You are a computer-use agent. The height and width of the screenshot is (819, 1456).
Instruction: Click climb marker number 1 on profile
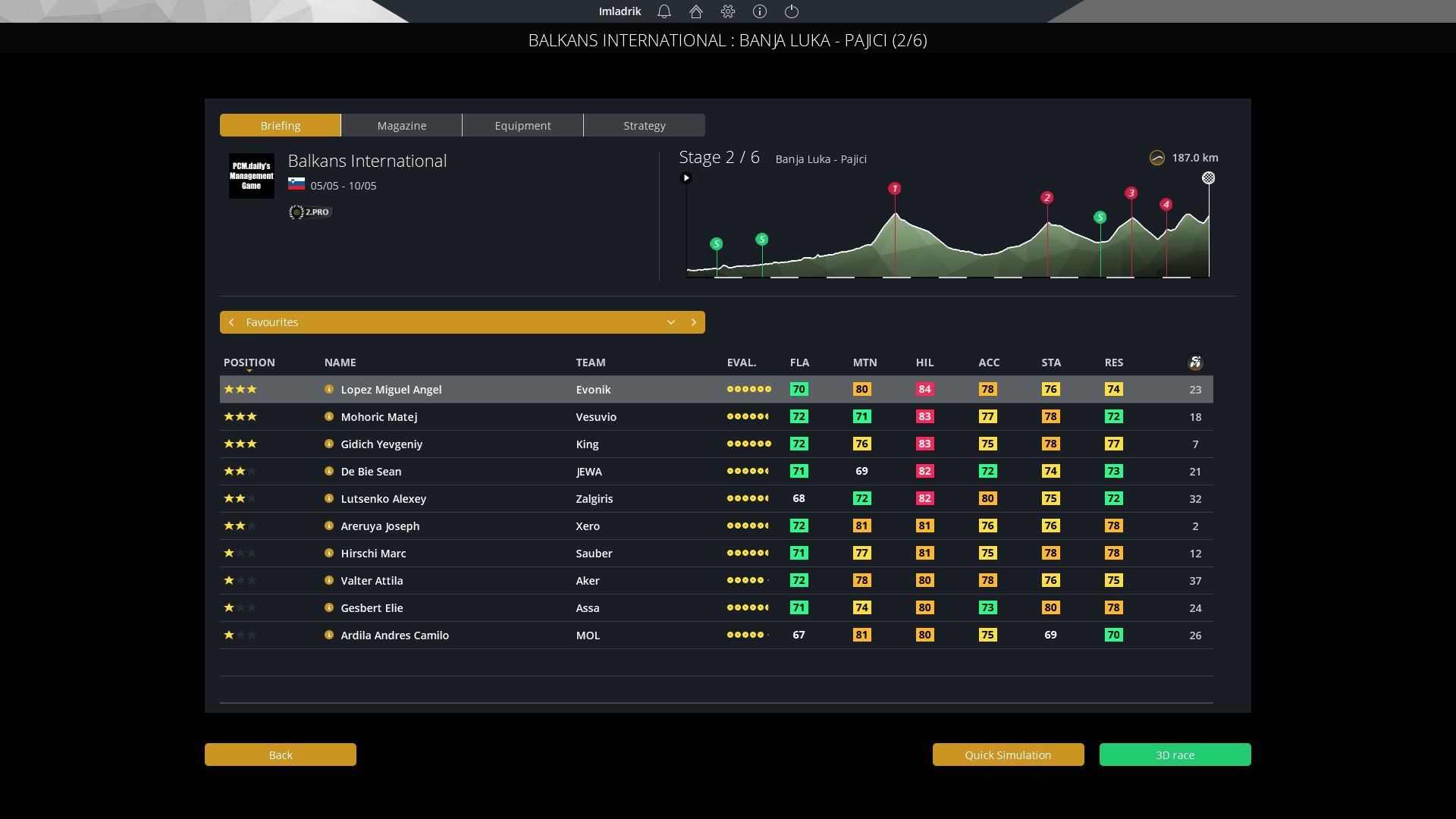(x=895, y=188)
